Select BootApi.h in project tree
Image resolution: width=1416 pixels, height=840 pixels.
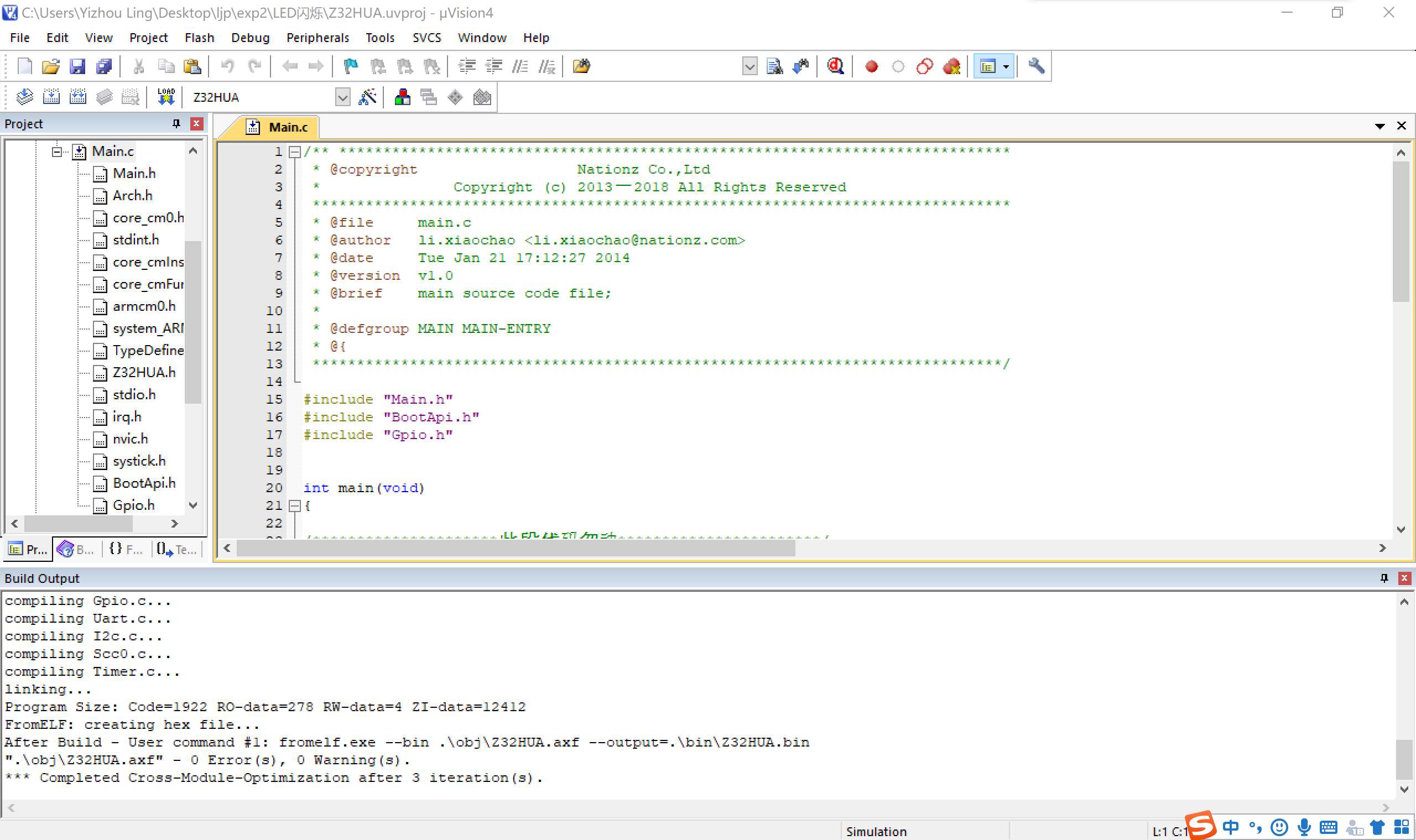(144, 483)
